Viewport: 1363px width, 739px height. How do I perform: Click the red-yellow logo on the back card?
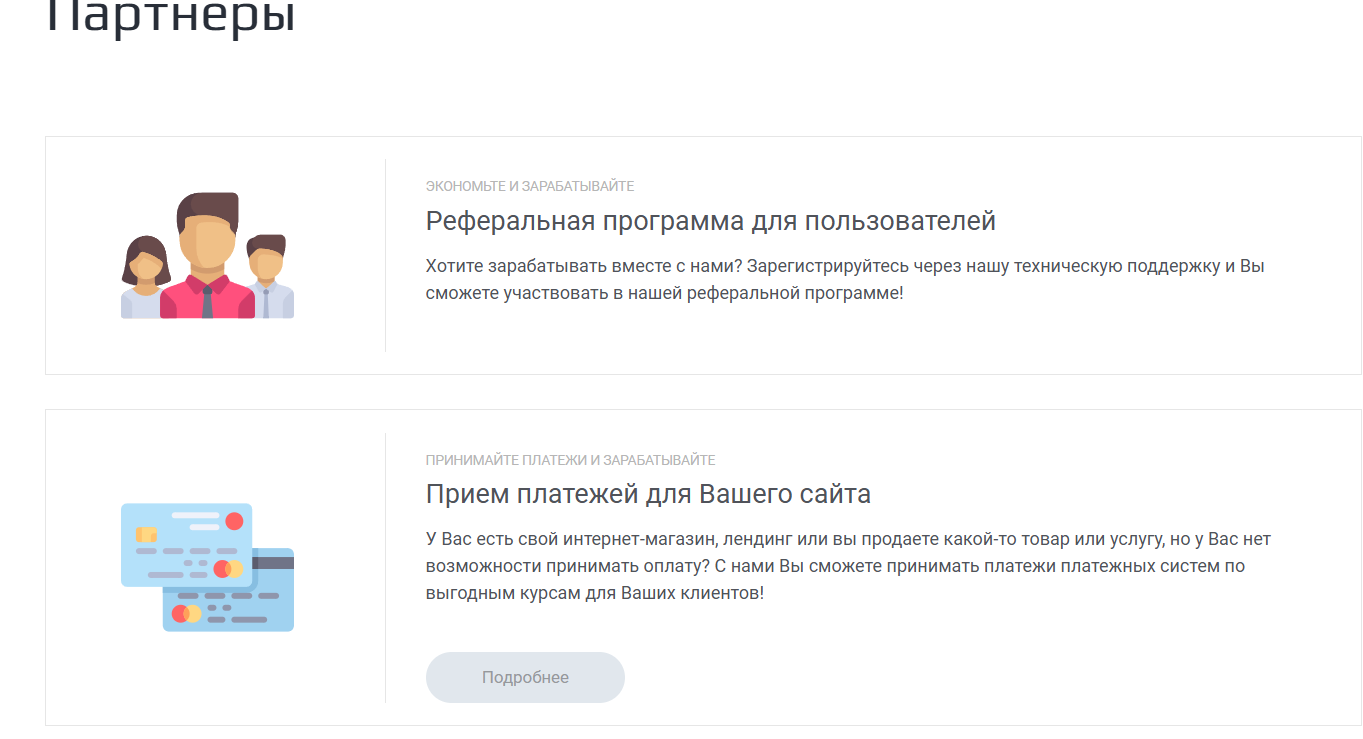pos(186,614)
